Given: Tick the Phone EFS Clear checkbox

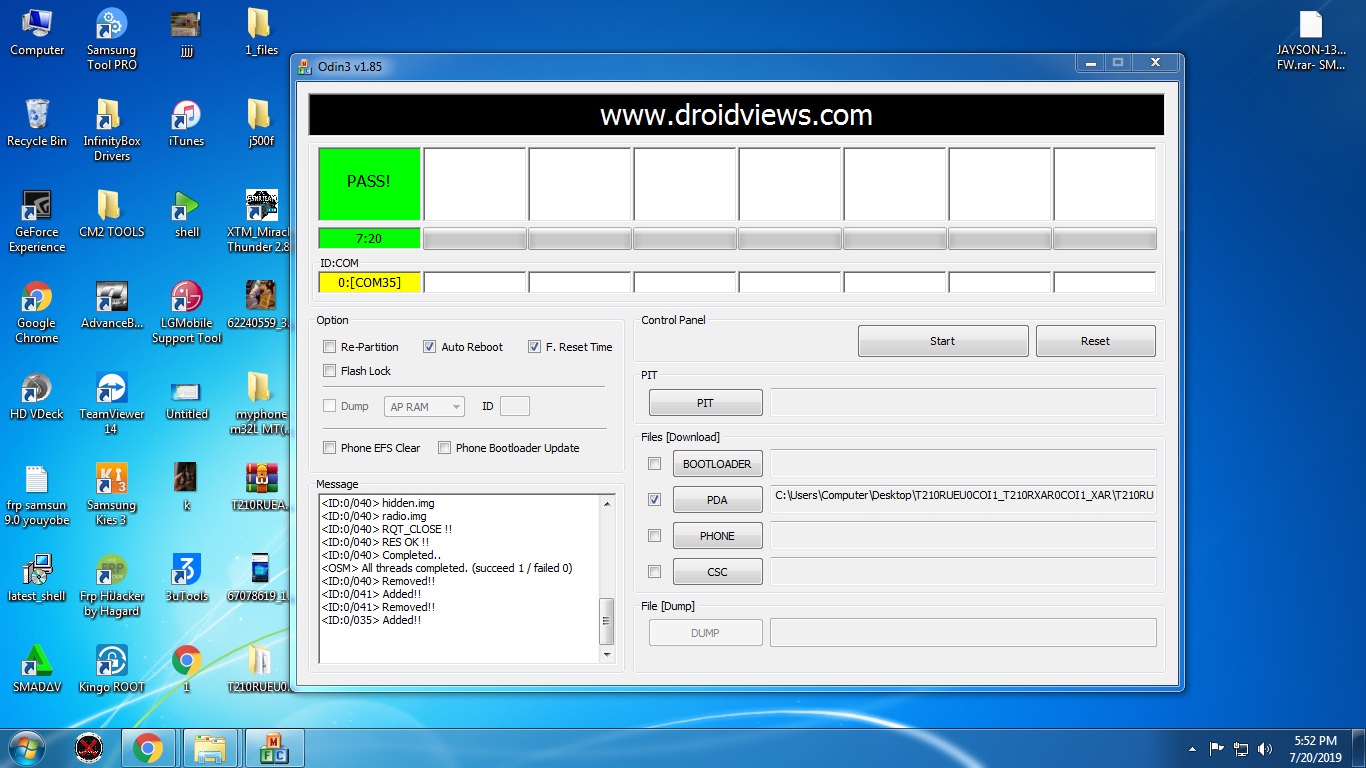Looking at the screenshot, I should click(330, 448).
